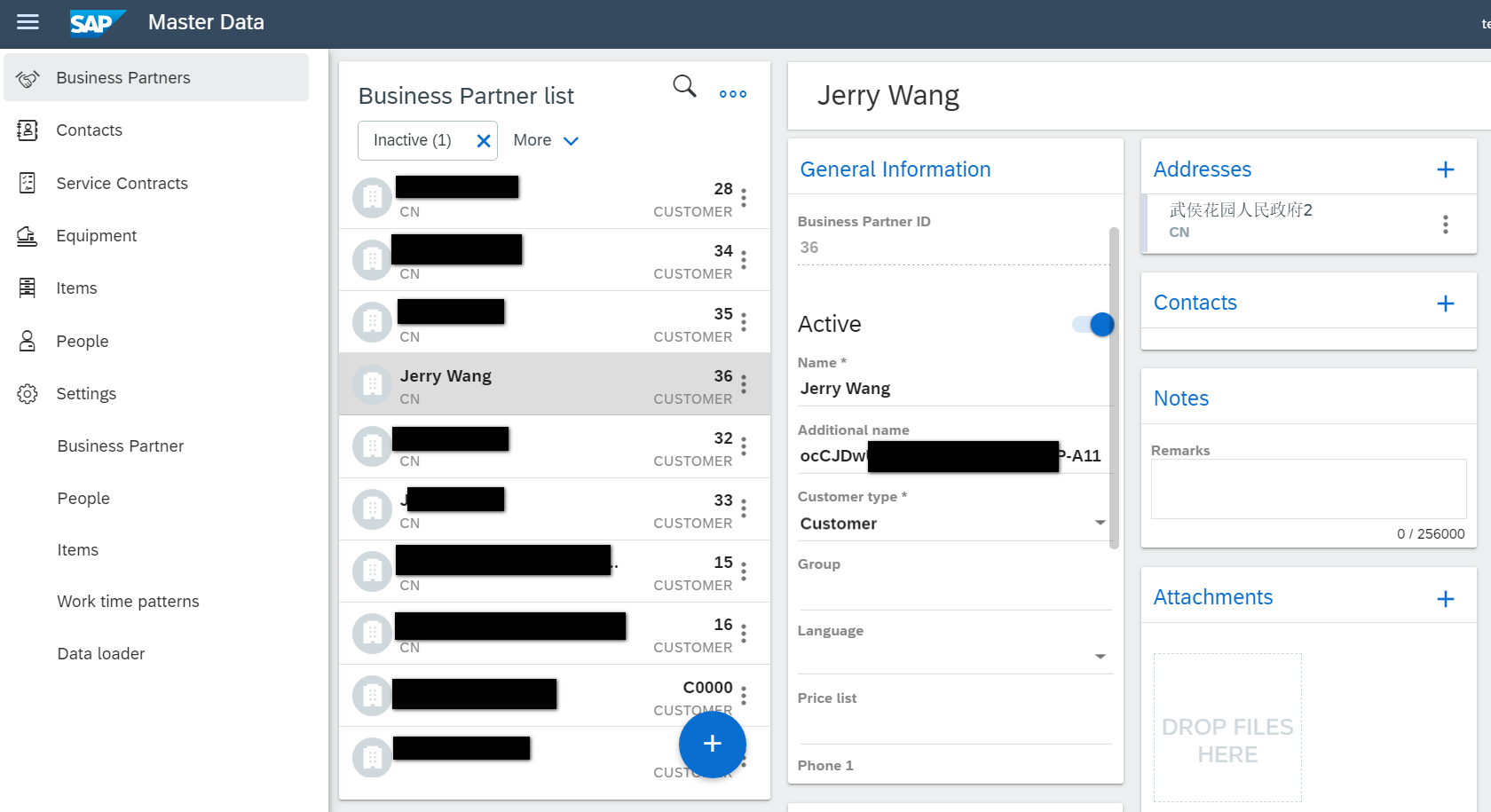1491x812 pixels.
Task: Open address row kebab menu
Action: (1445, 225)
